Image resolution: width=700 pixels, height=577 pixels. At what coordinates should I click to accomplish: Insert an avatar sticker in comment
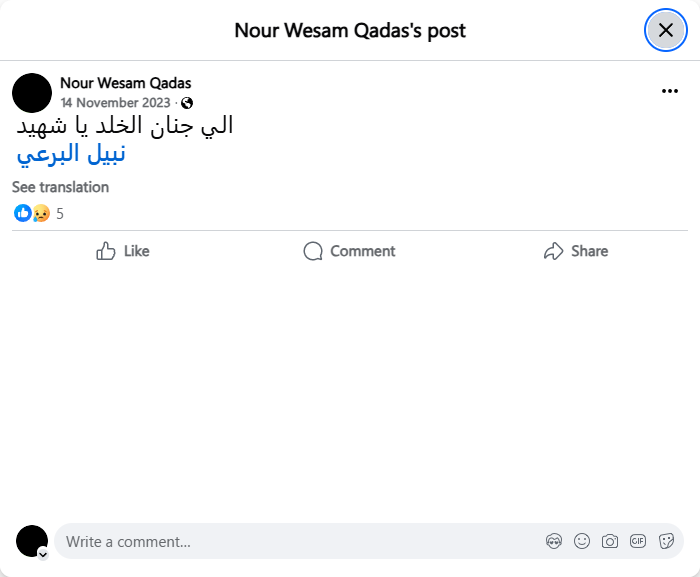click(x=554, y=541)
